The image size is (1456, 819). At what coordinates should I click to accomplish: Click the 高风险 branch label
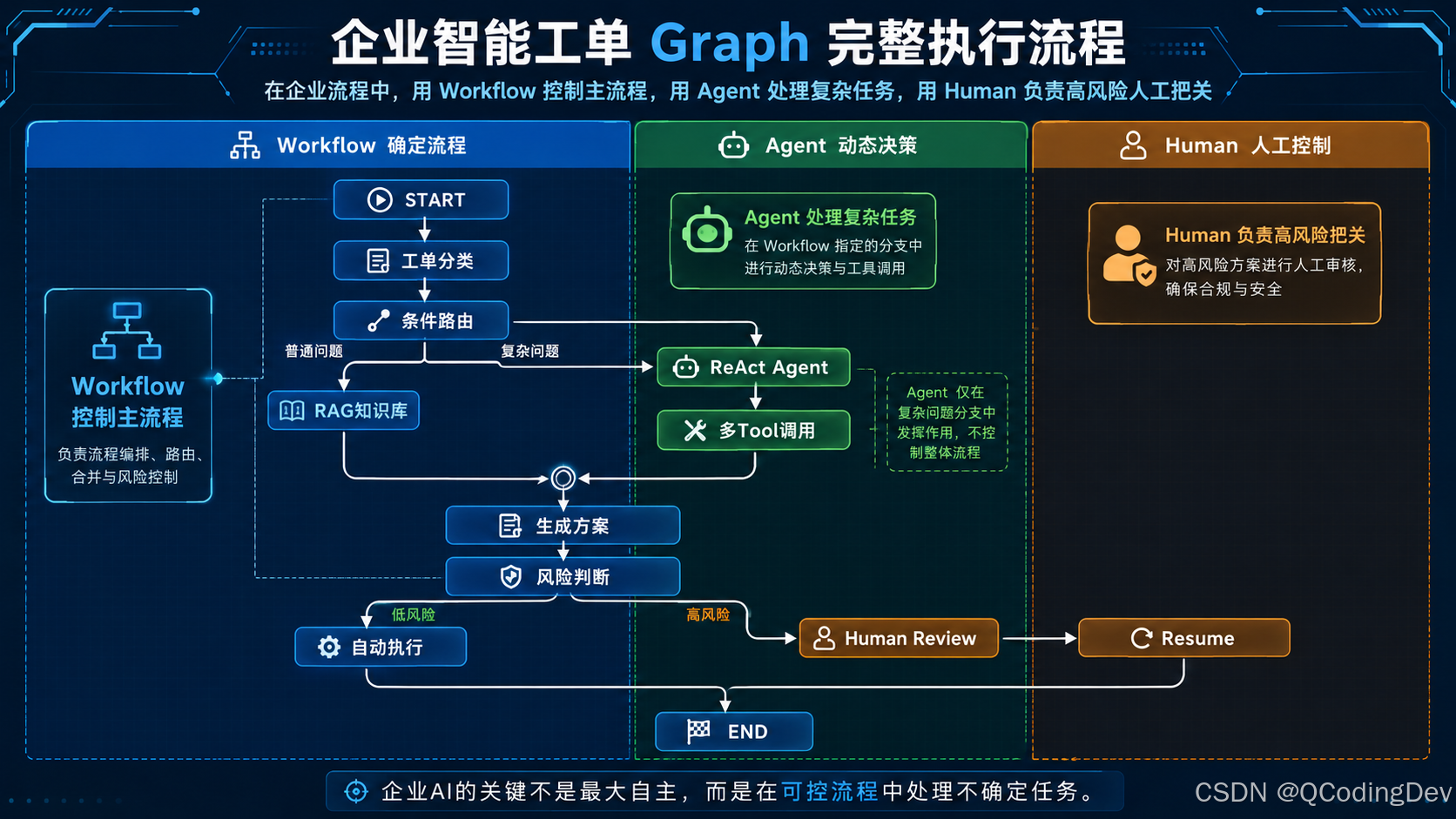click(708, 614)
